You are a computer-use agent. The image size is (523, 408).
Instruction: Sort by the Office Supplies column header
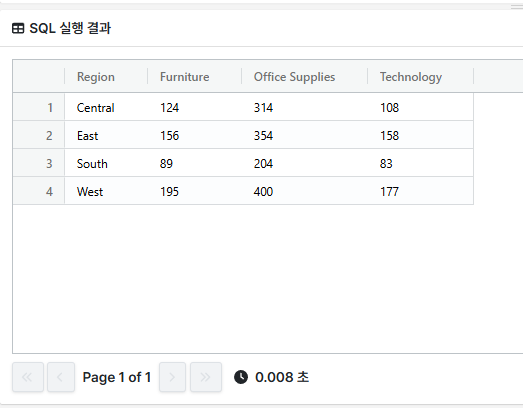[305, 77]
